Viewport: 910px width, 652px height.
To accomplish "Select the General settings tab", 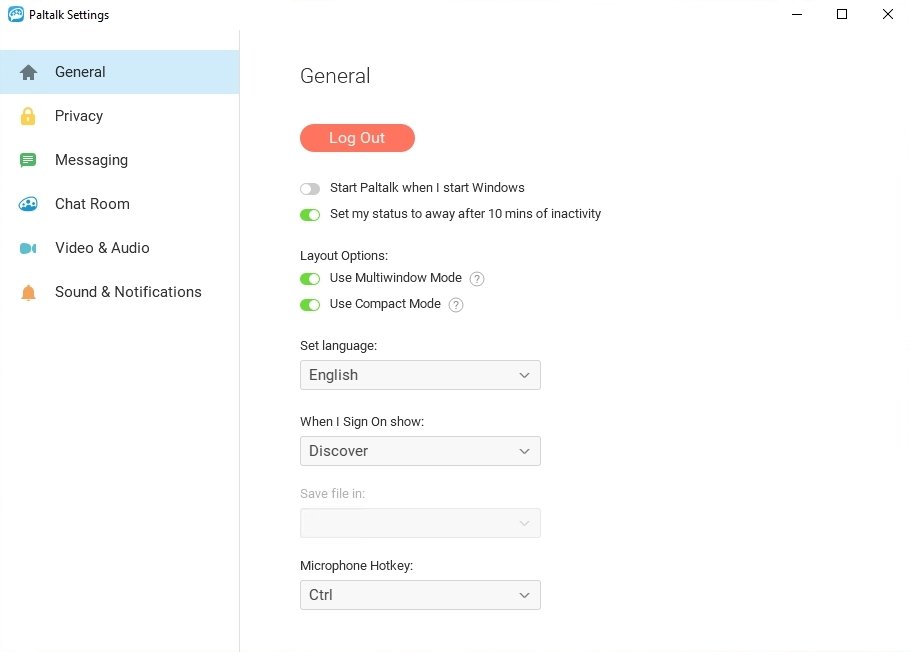I will coord(120,72).
